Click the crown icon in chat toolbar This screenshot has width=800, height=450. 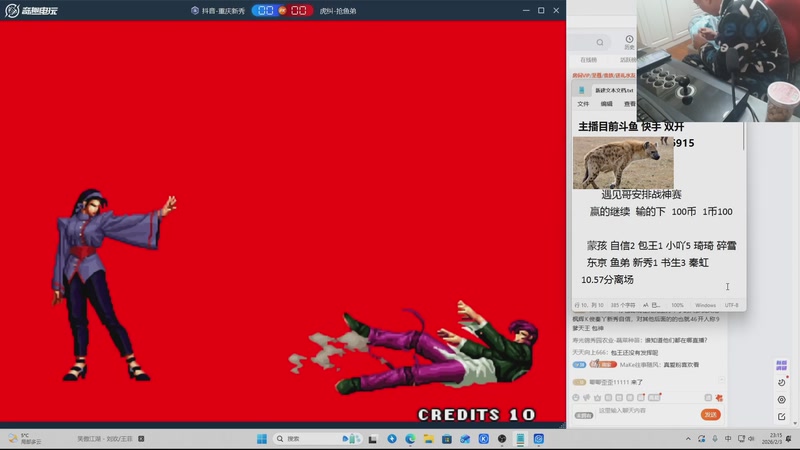pos(597,397)
